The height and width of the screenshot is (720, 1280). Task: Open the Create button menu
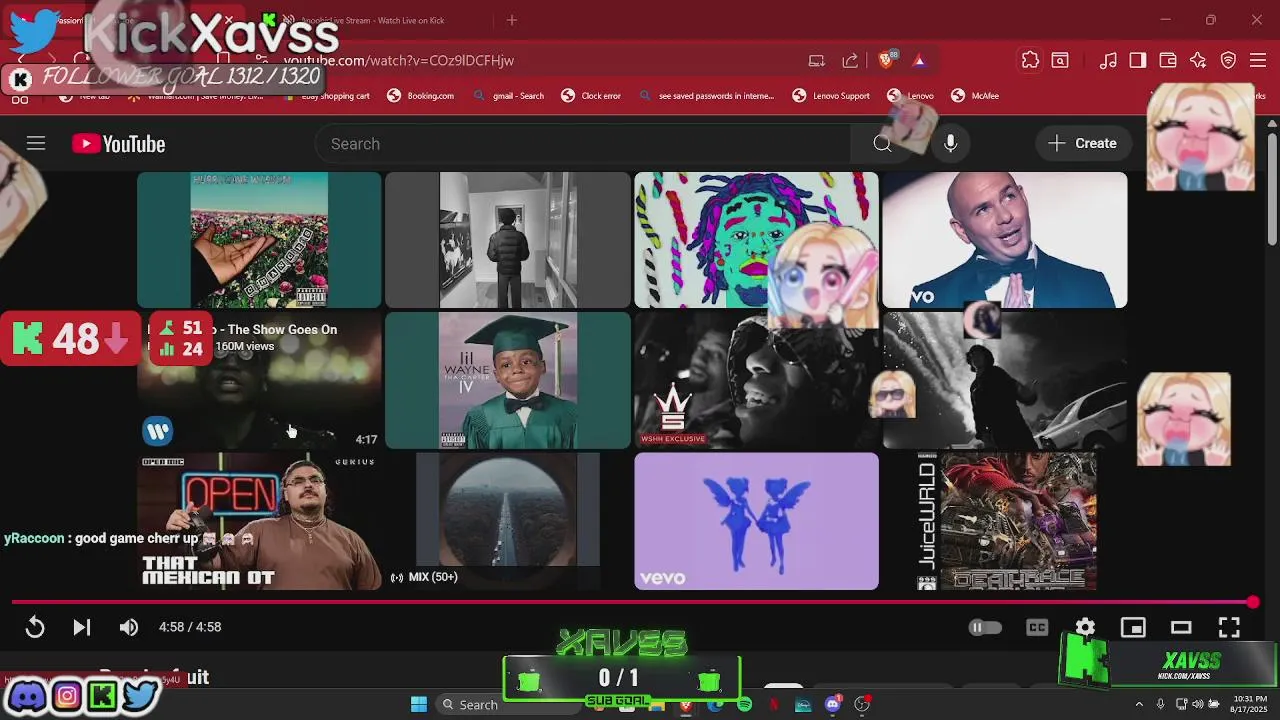click(1082, 144)
